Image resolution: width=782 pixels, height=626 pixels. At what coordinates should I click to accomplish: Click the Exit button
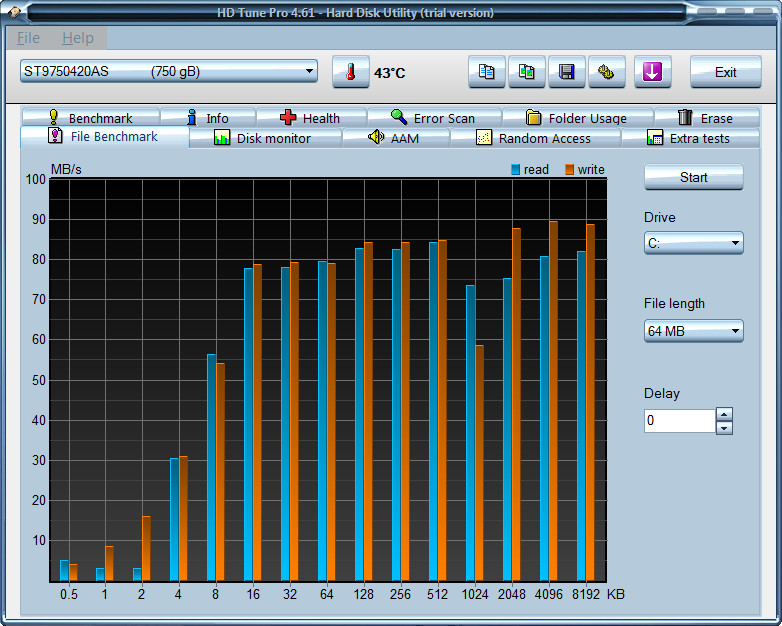[725, 72]
